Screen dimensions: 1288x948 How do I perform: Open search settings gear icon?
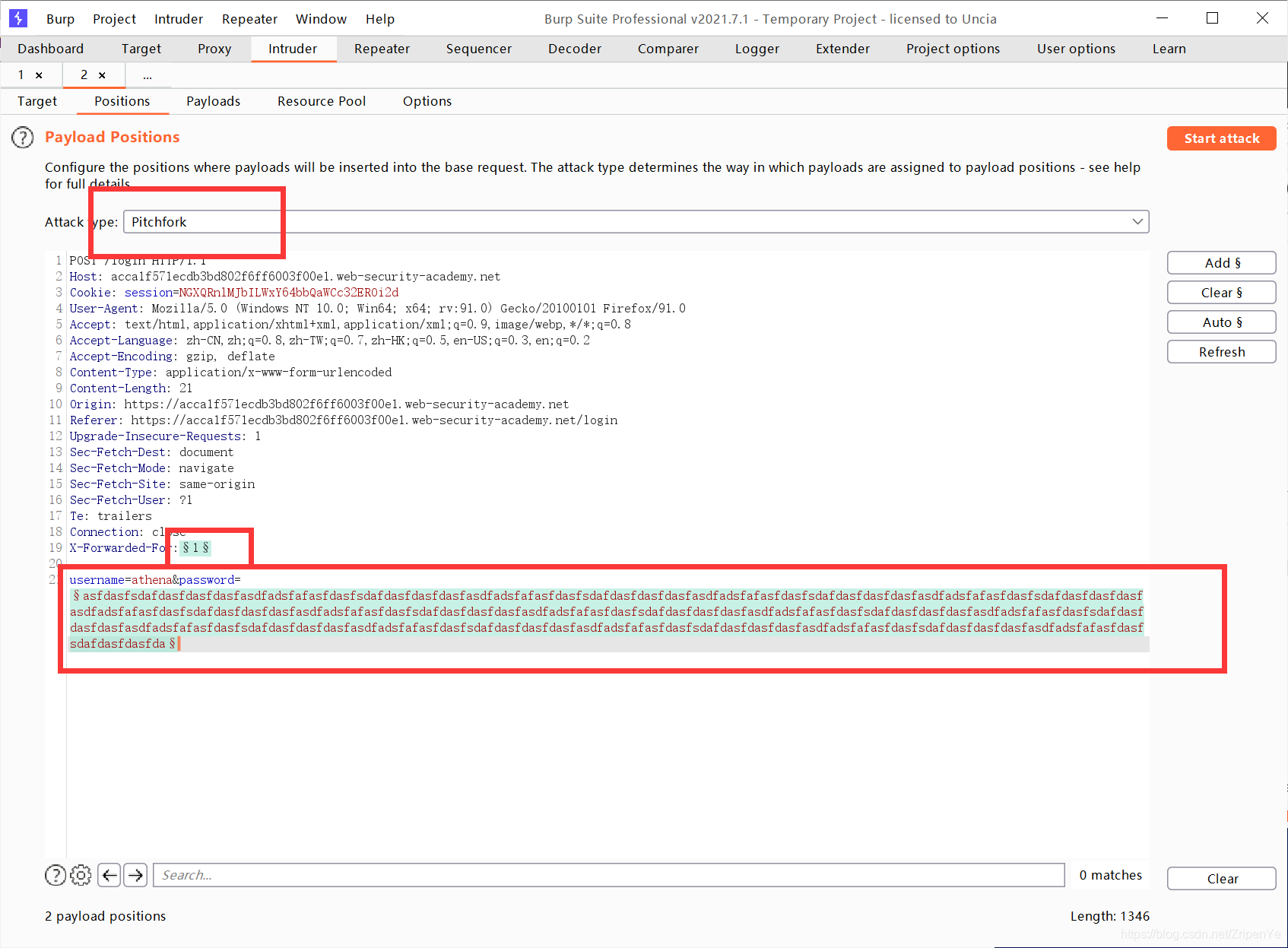coord(81,876)
